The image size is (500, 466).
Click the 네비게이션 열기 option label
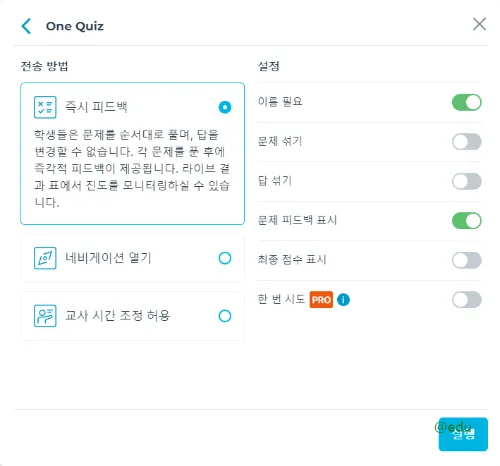click(x=108, y=258)
